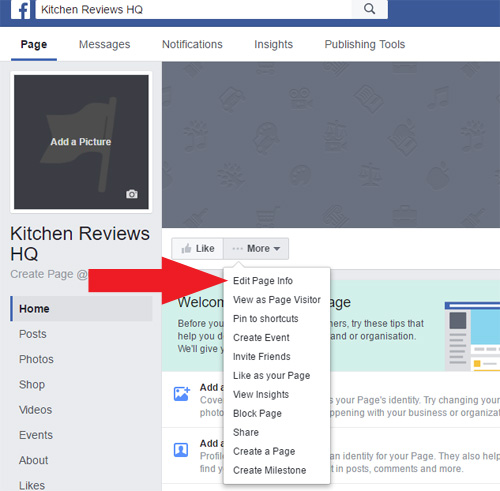Image resolution: width=500 pixels, height=491 pixels.
Task: Click the Facebook logo icon
Action: coord(21,9)
